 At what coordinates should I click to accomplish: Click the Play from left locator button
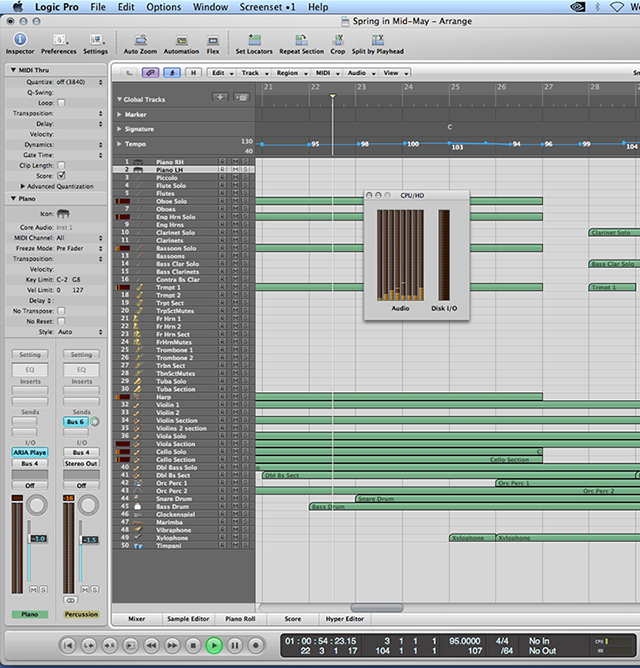89,645
